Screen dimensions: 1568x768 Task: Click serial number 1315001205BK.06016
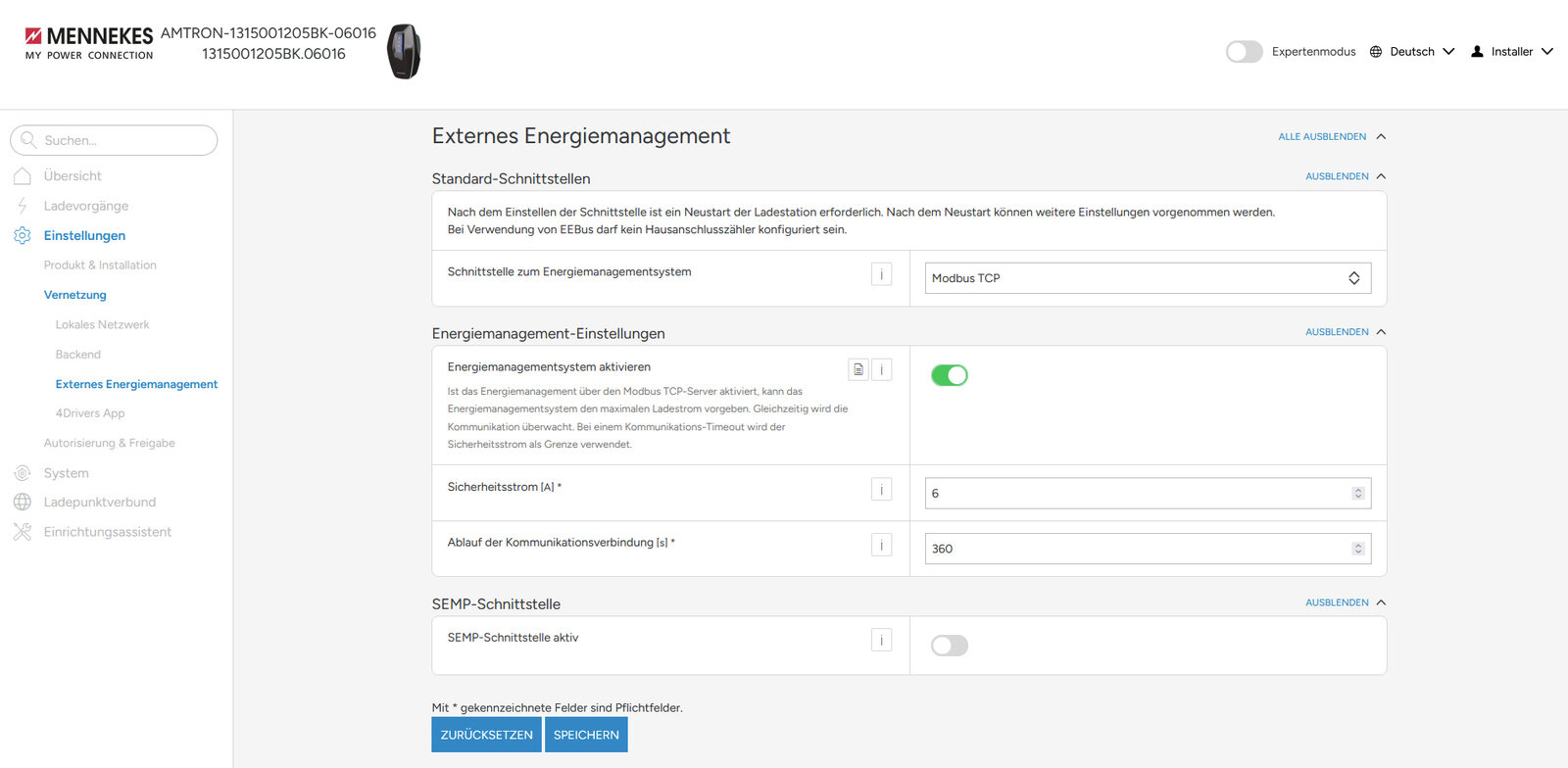click(273, 54)
